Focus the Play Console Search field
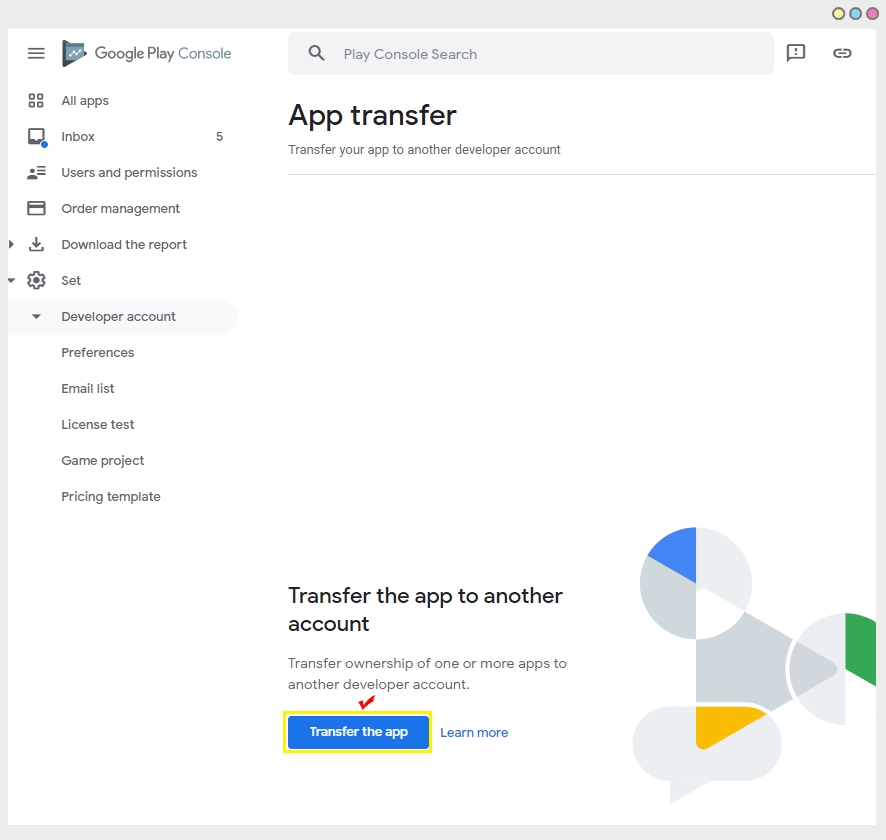The image size is (886, 840). pyautogui.click(x=531, y=54)
